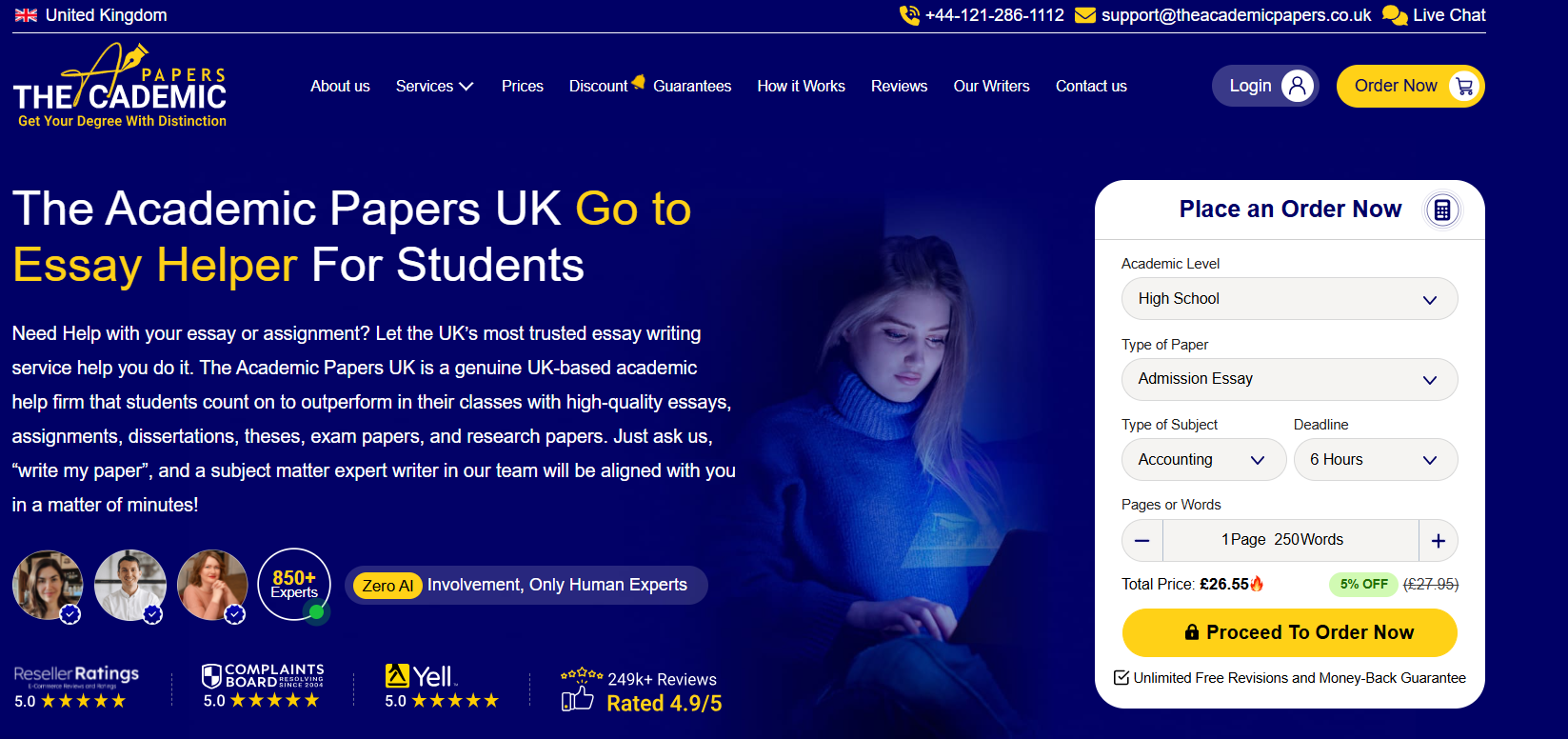Click the user profile icon in Login
The width and height of the screenshot is (1568, 739).
1298,86
